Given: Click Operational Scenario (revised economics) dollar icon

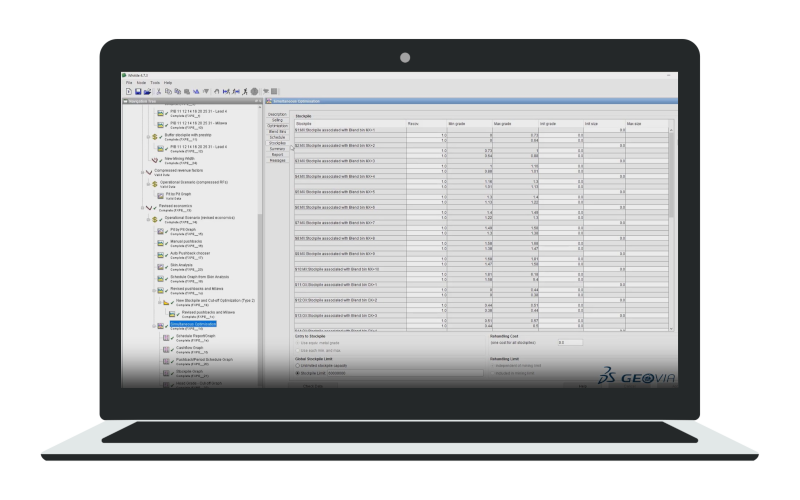Looking at the screenshot, I should tap(155, 219).
